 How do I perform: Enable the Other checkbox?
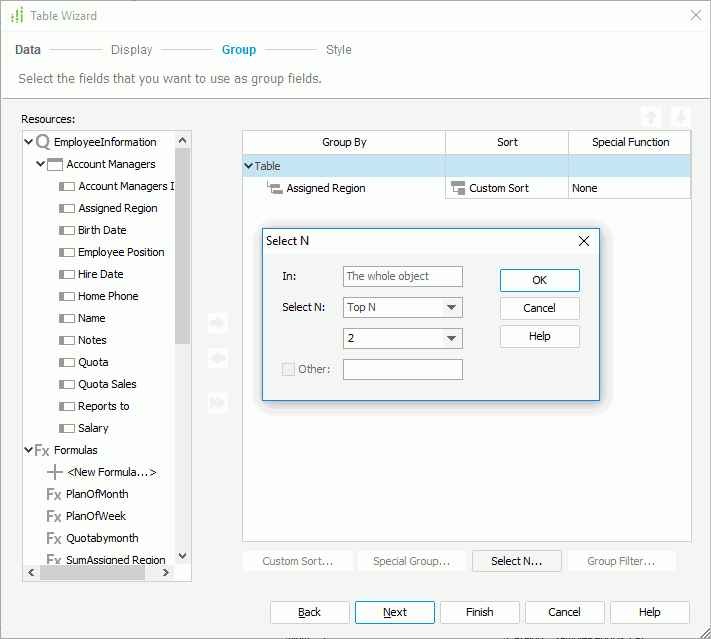tap(288, 369)
